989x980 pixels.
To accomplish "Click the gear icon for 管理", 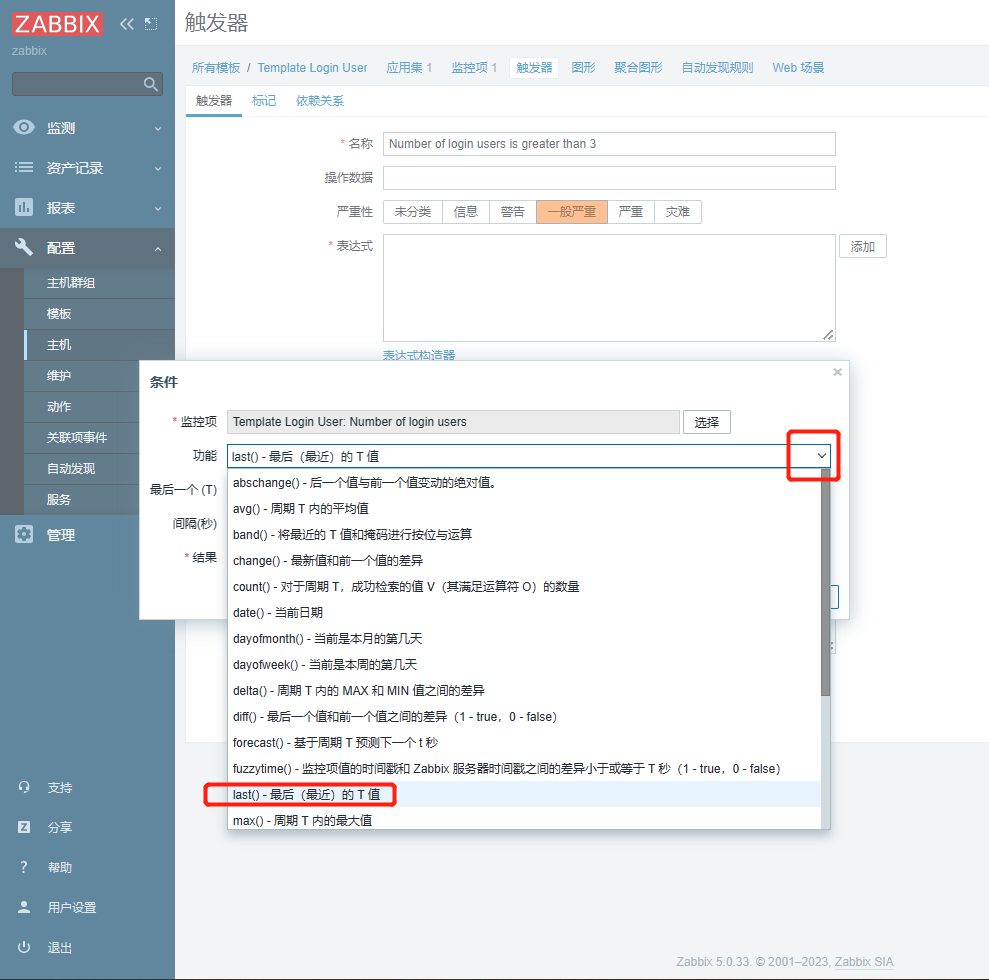I will pyautogui.click(x=24, y=535).
